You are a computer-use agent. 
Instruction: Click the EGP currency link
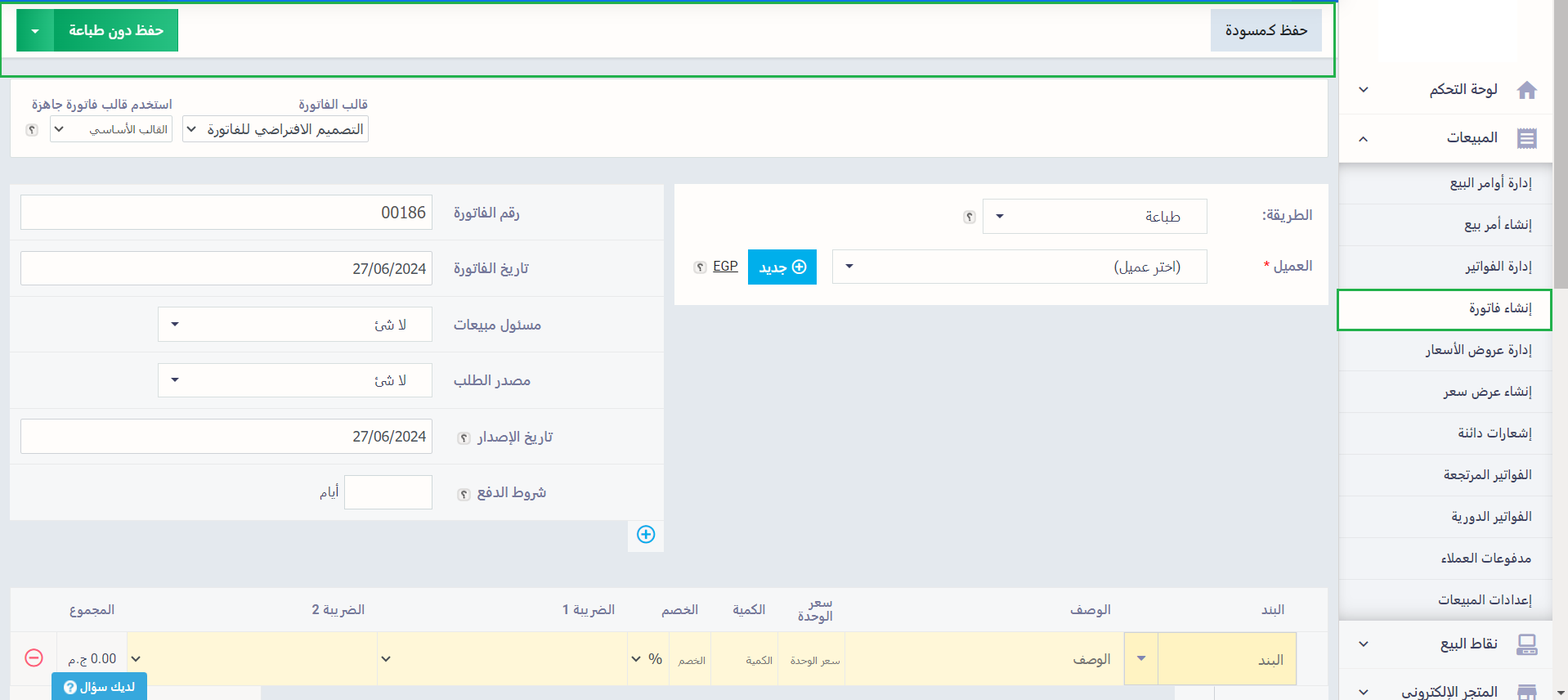725,267
